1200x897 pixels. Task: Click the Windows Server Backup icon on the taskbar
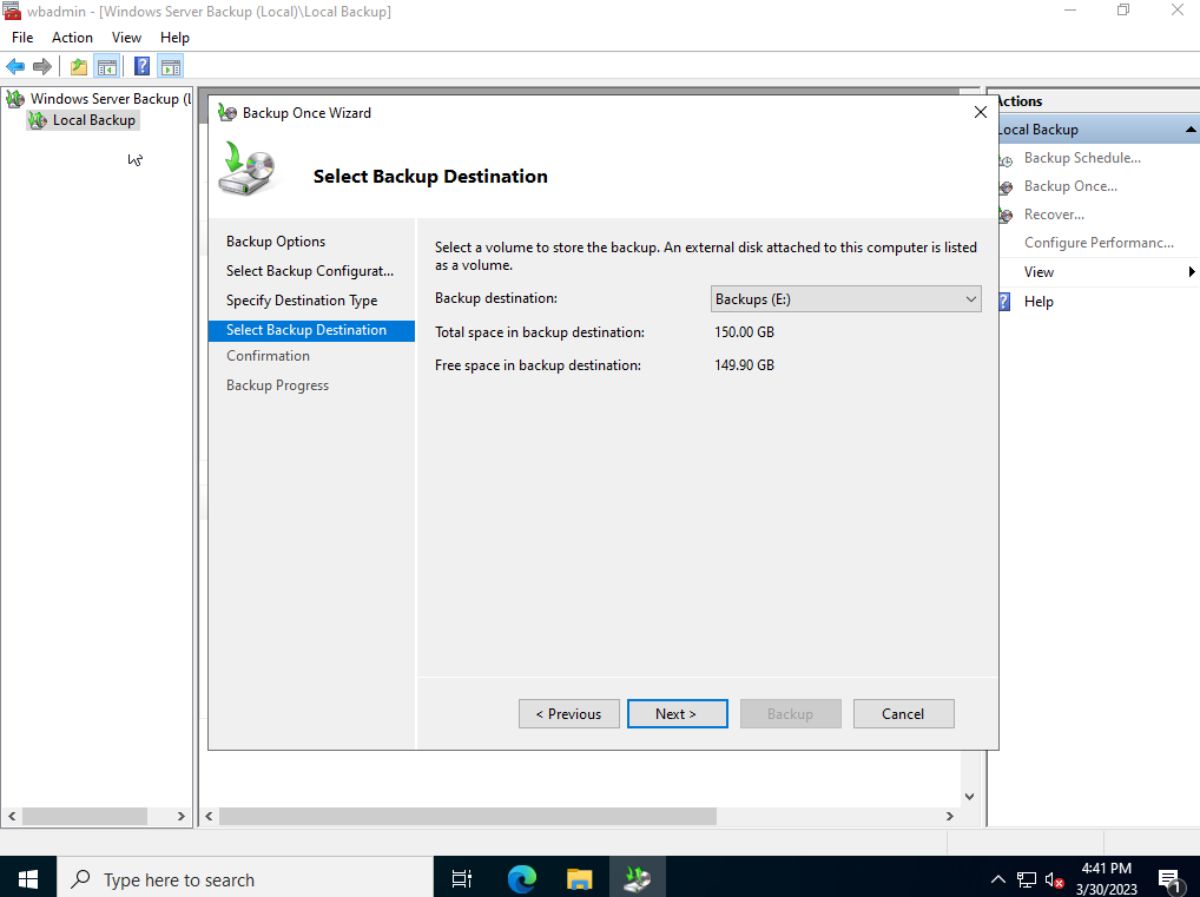(x=637, y=878)
